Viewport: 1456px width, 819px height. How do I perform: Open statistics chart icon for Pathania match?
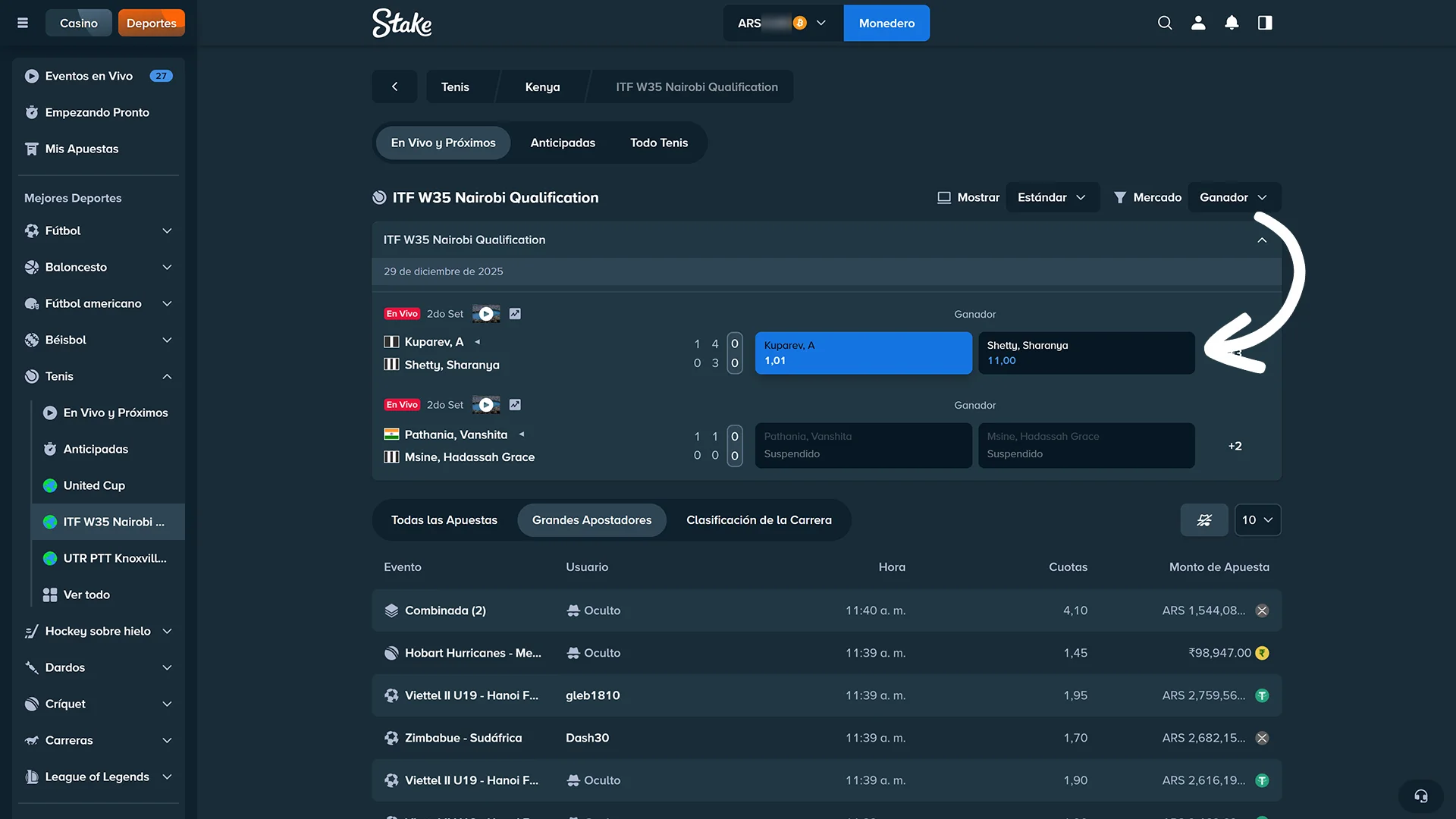point(515,405)
